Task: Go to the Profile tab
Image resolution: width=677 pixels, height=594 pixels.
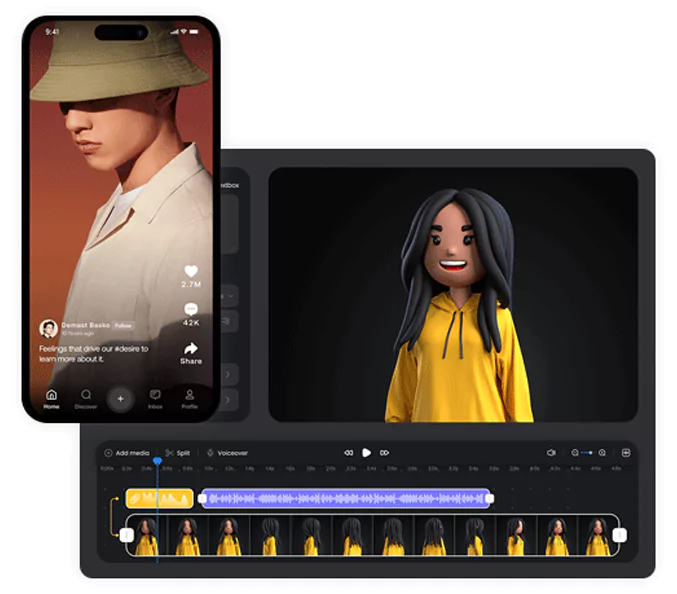Action: 189,398
